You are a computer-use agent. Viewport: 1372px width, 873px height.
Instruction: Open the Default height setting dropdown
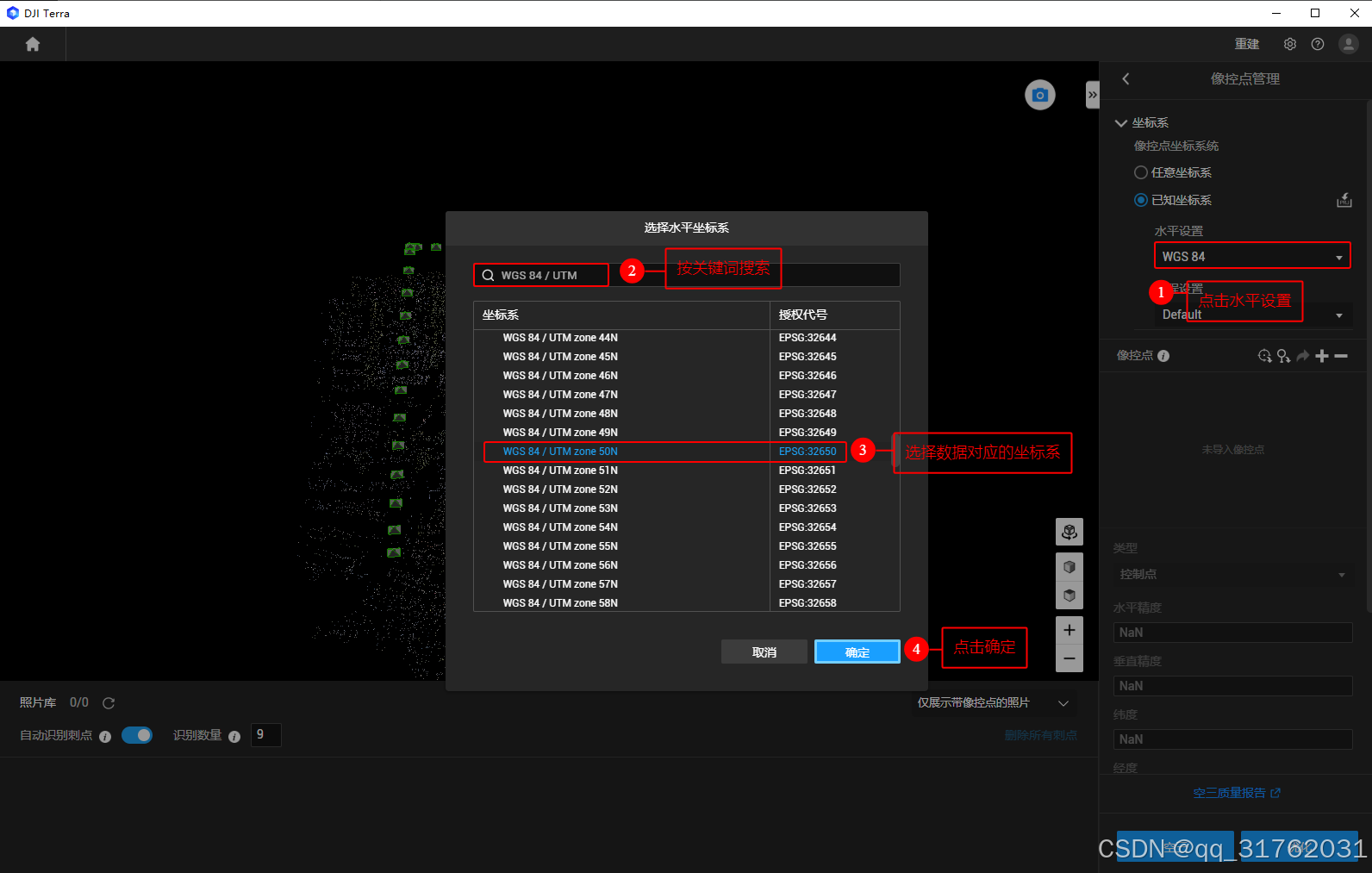point(1252,315)
